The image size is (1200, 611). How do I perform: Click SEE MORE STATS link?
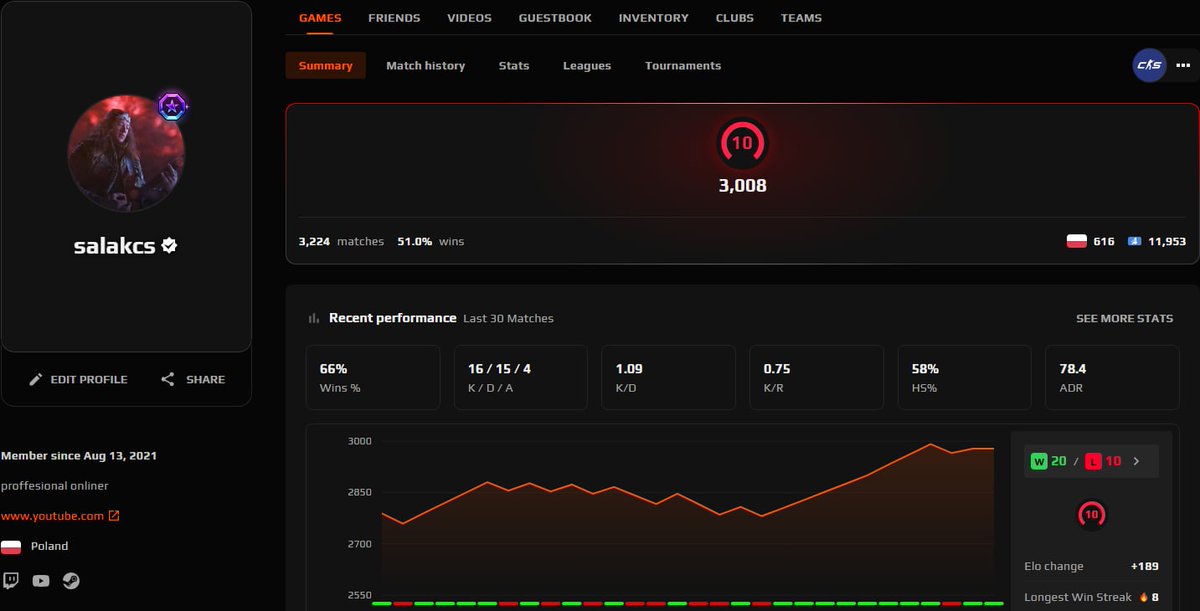[x=1124, y=318]
